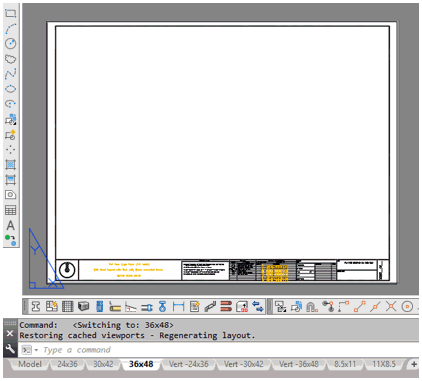
Task: Click the Add Selected tool with green dot
Action: point(11,240)
